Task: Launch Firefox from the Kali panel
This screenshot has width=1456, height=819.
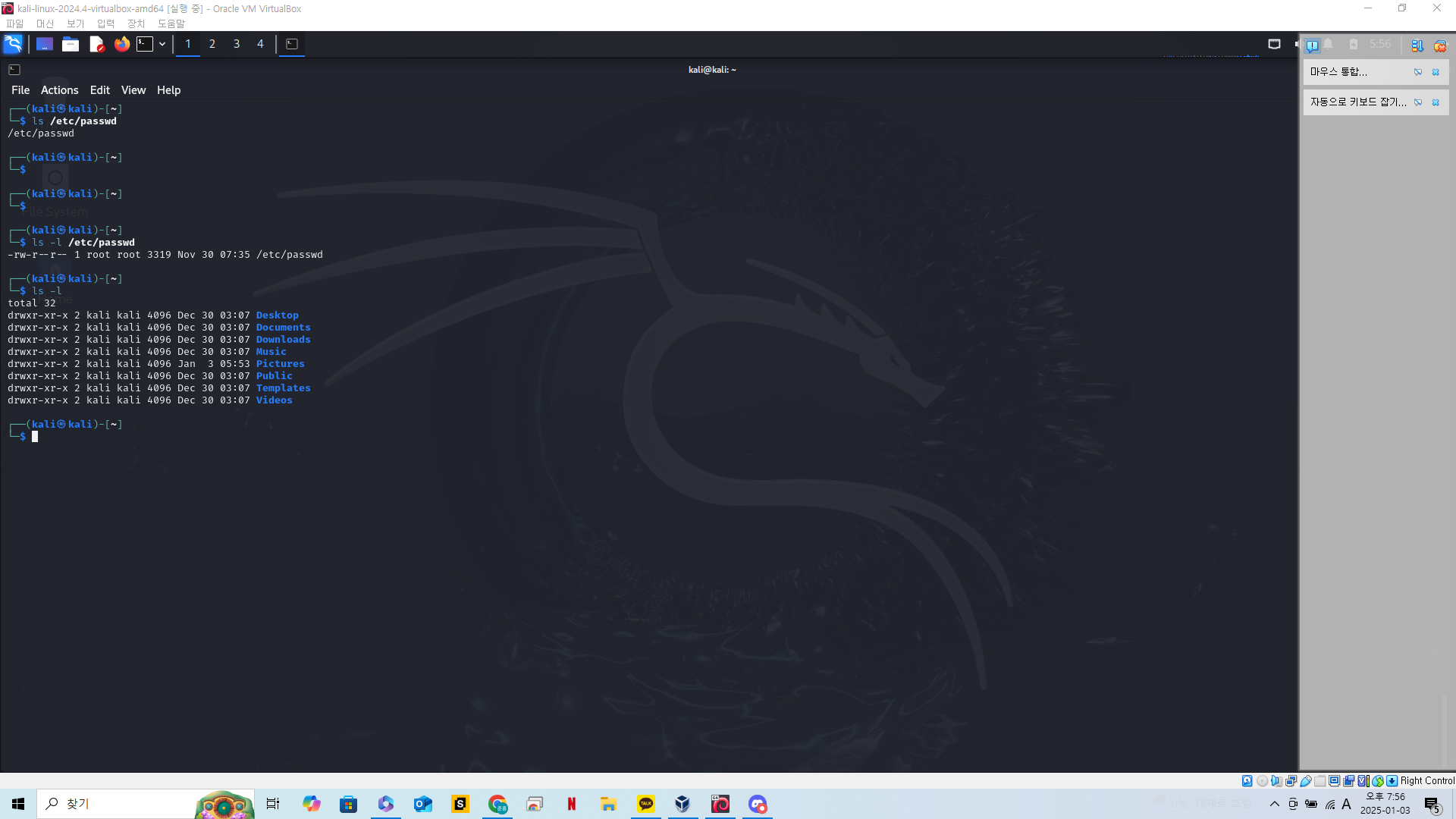Action: (x=121, y=44)
